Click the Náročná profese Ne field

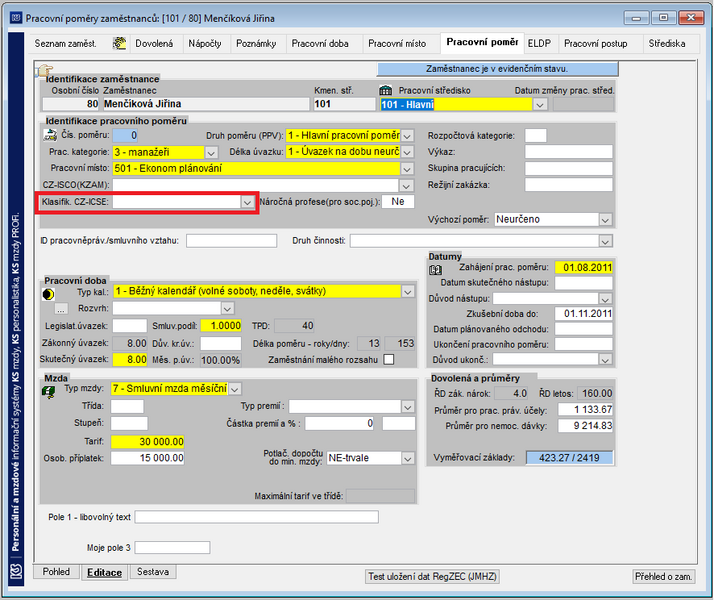tap(398, 202)
